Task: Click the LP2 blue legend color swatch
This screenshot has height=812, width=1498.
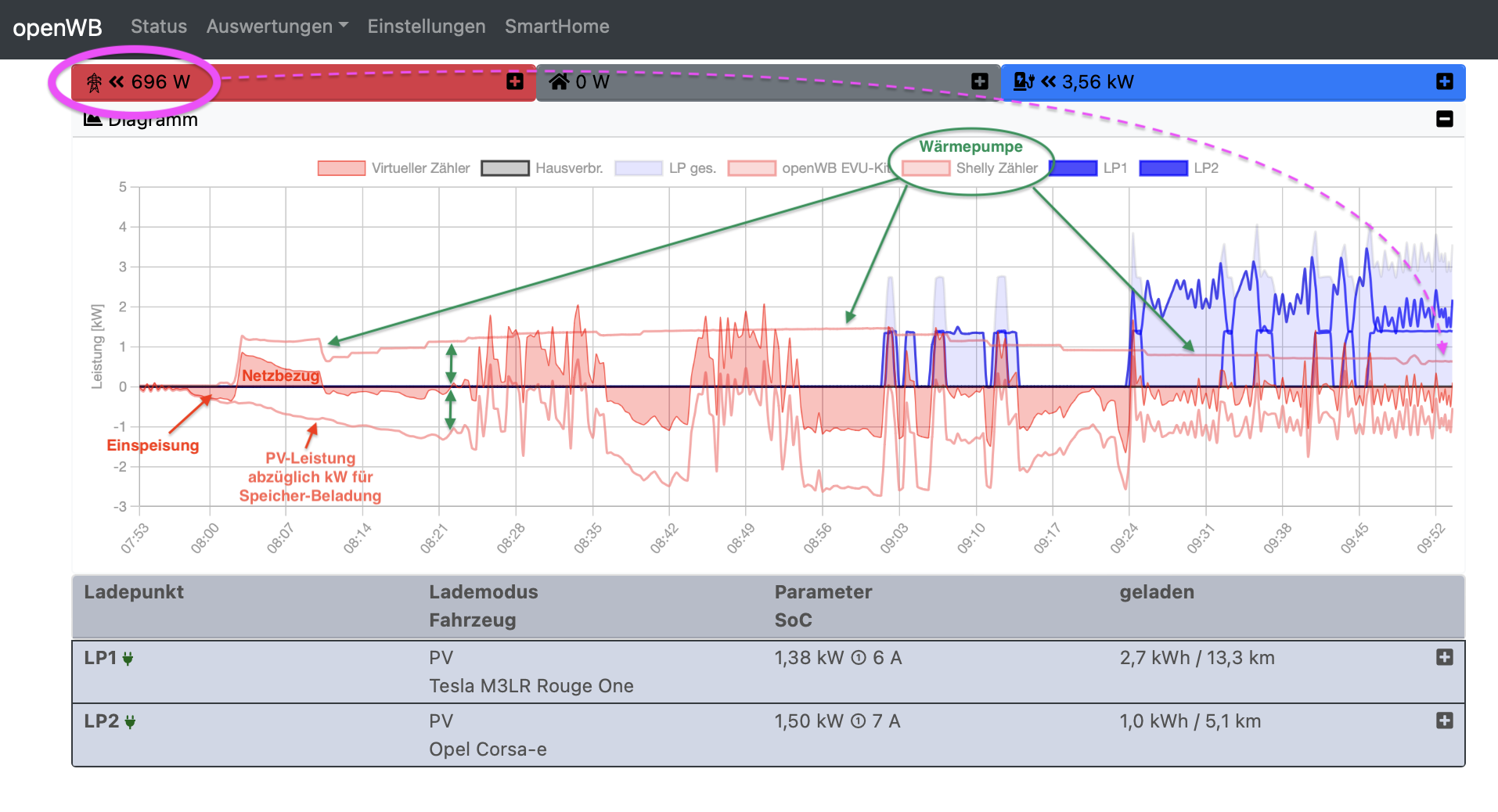Action: click(1163, 168)
